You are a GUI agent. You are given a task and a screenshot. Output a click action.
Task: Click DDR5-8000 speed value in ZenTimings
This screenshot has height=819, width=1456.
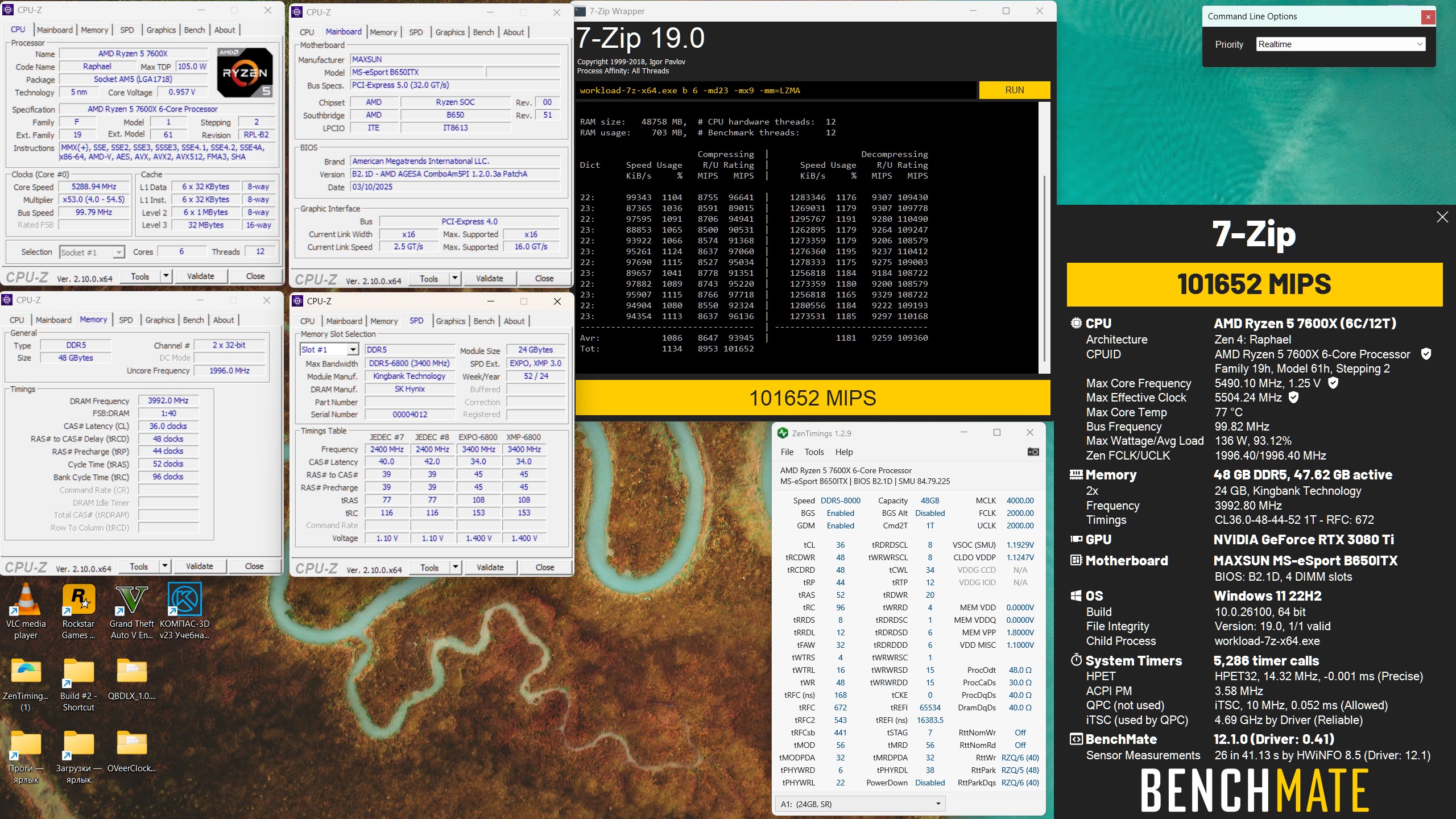(x=840, y=500)
